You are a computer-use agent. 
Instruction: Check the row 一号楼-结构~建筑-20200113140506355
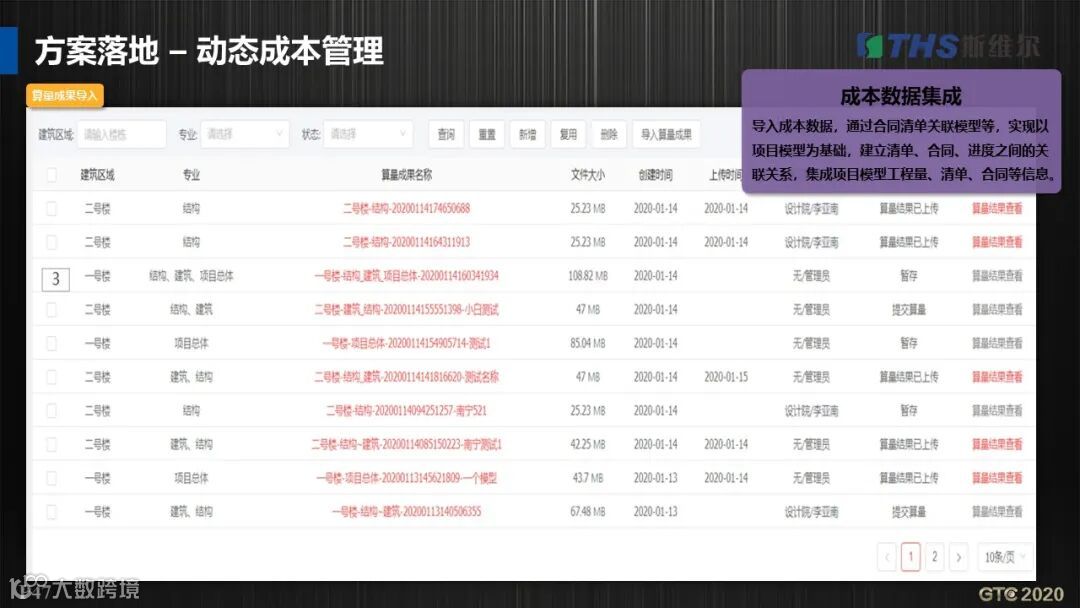point(52,512)
